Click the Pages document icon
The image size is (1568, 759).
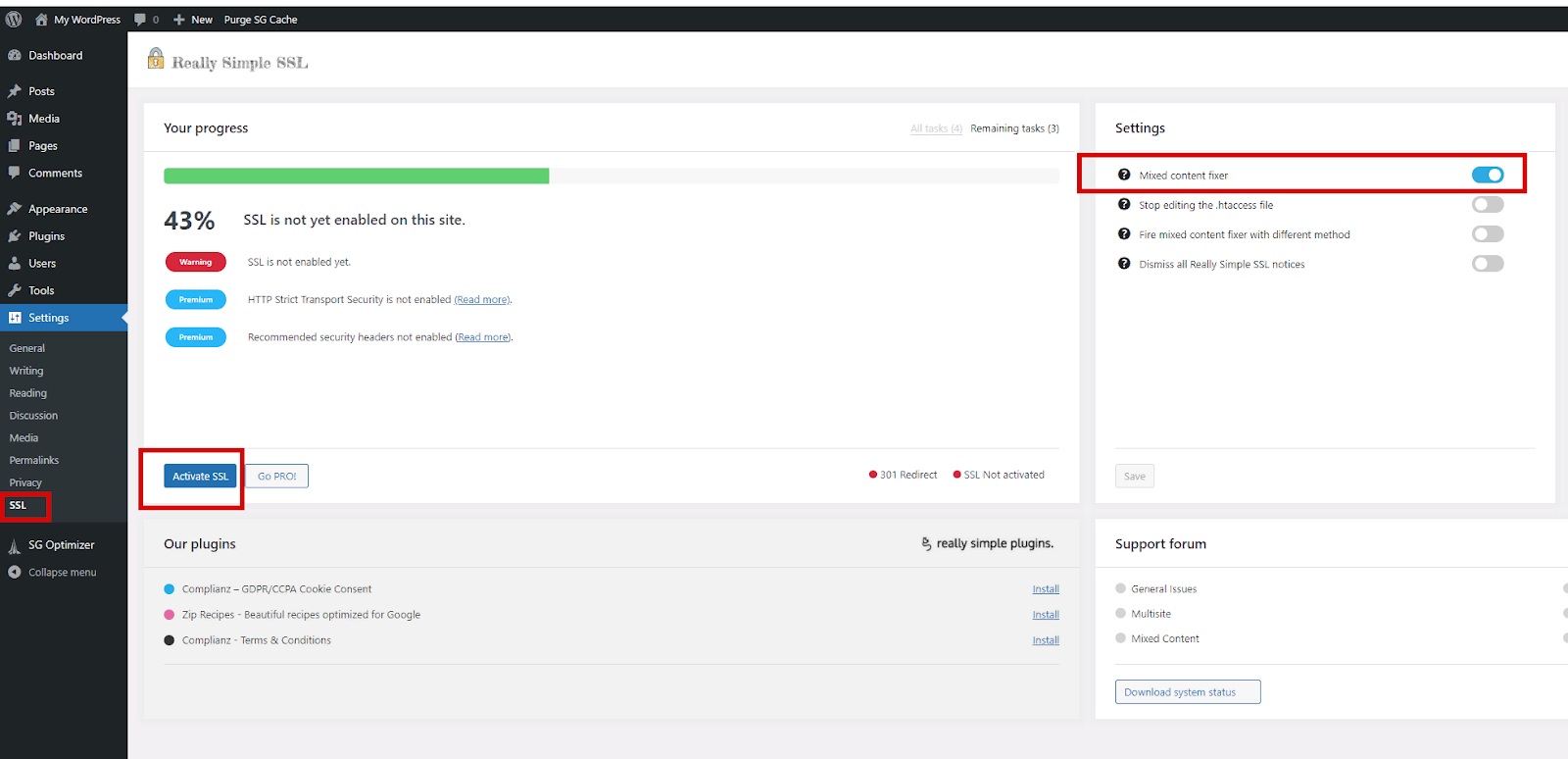click(15, 146)
